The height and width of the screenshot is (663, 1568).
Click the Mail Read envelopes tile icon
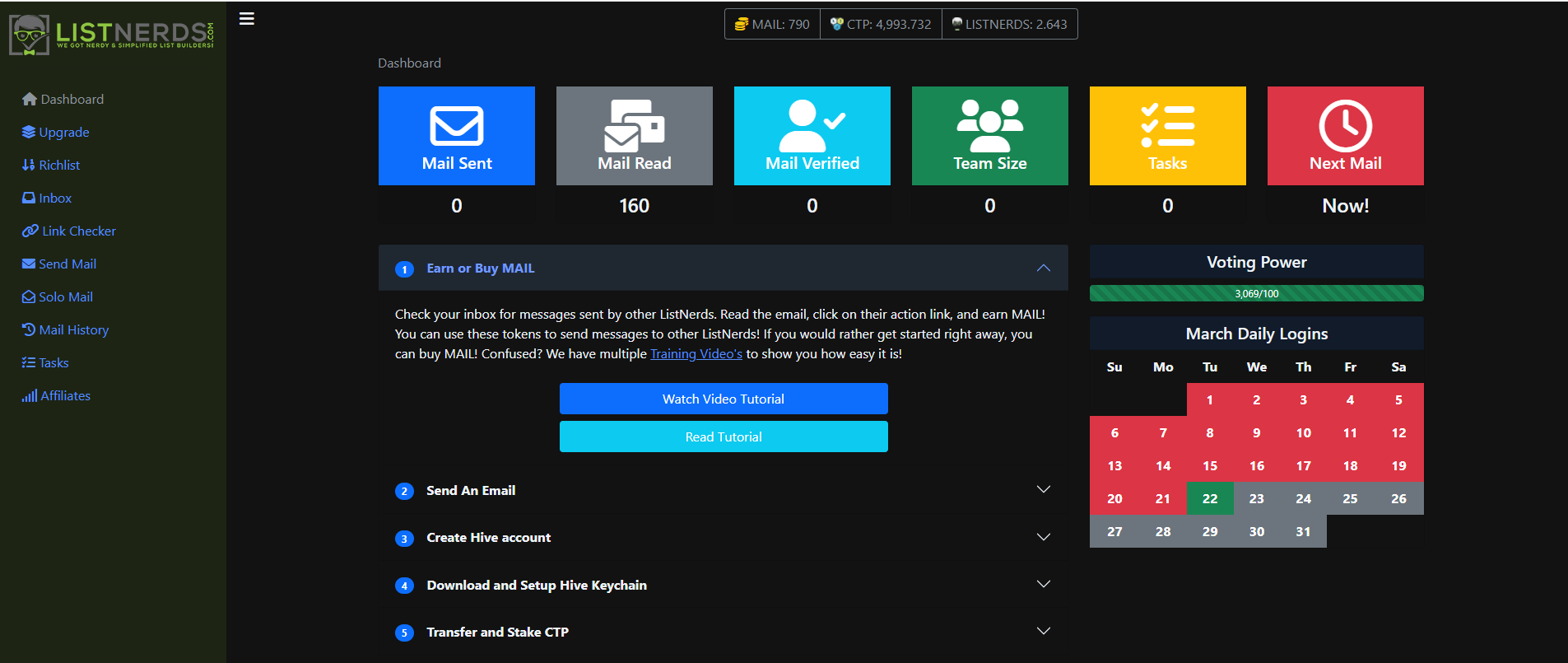[x=635, y=126]
